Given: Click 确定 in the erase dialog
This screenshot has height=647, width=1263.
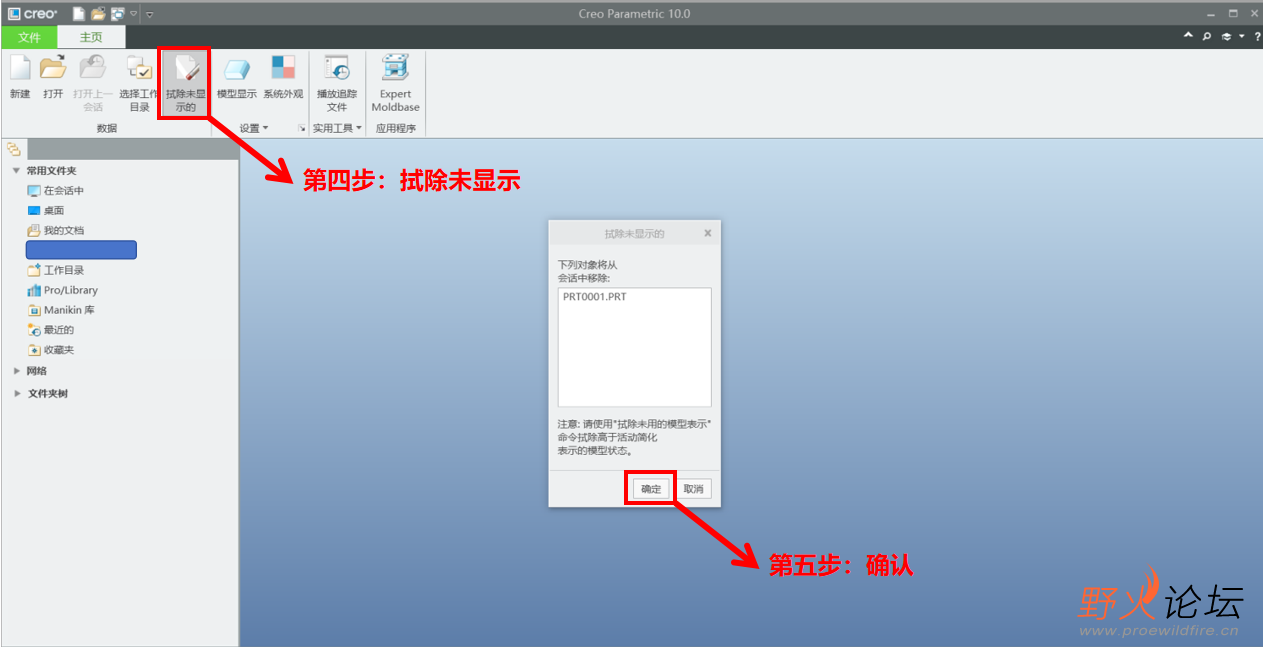Looking at the screenshot, I should [651, 489].
